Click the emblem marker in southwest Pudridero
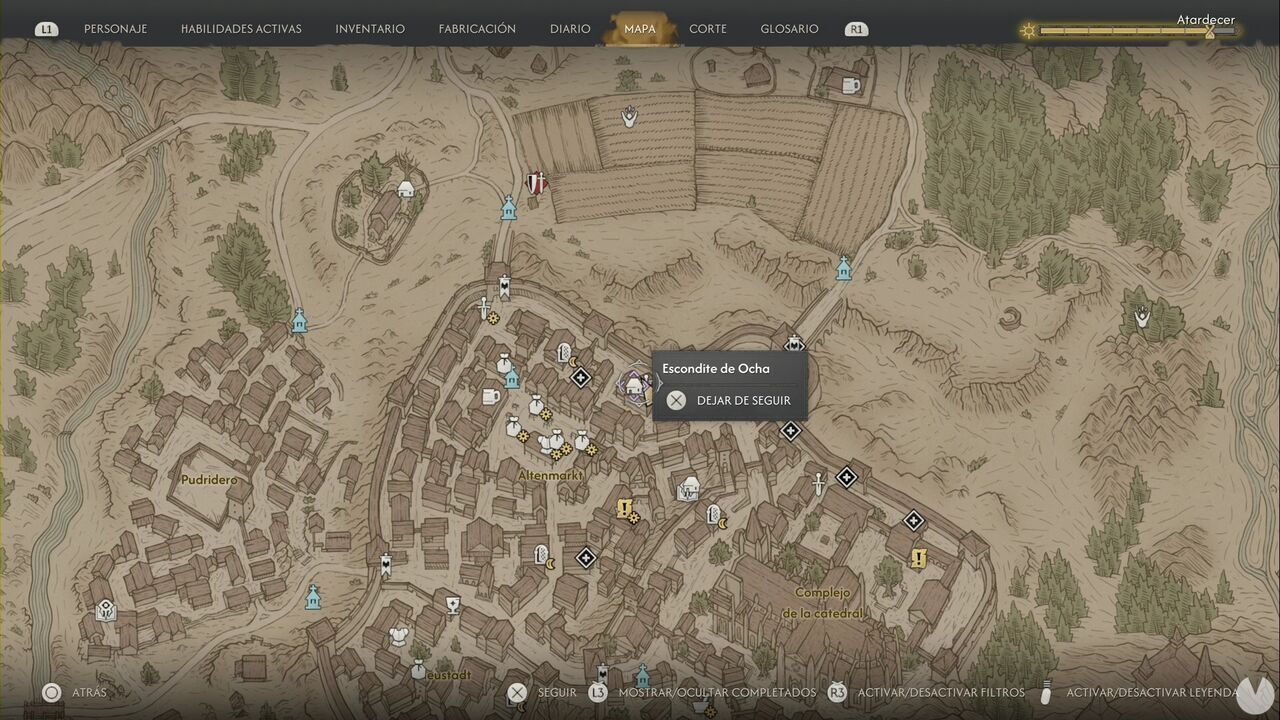1280x720 pixels. [106, 609]
